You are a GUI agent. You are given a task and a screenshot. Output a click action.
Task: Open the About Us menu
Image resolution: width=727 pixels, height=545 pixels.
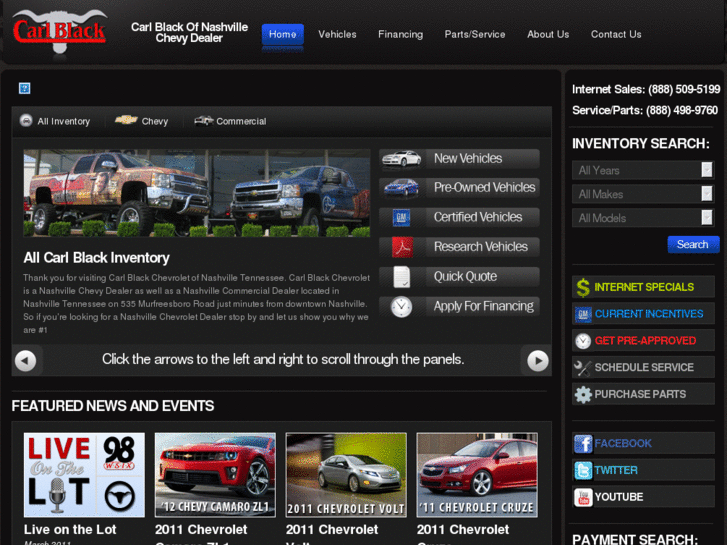coord(548,34)
